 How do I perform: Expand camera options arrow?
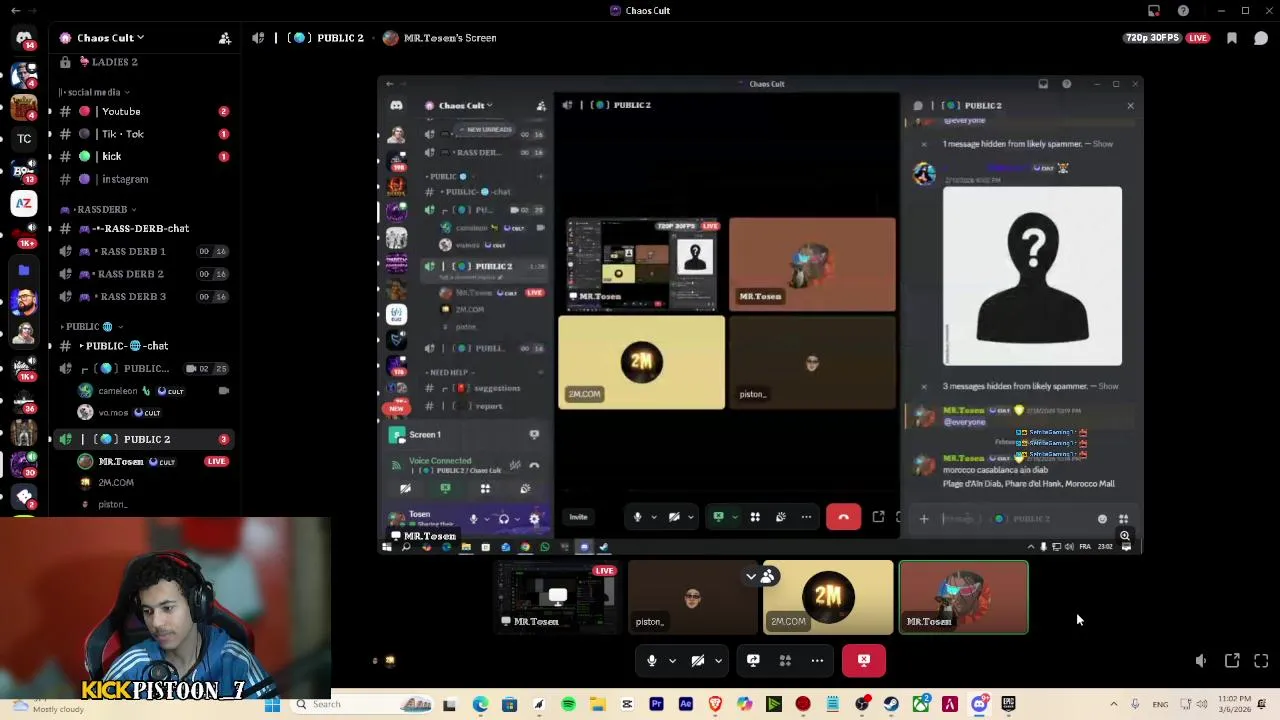click(x=718, y=660)
